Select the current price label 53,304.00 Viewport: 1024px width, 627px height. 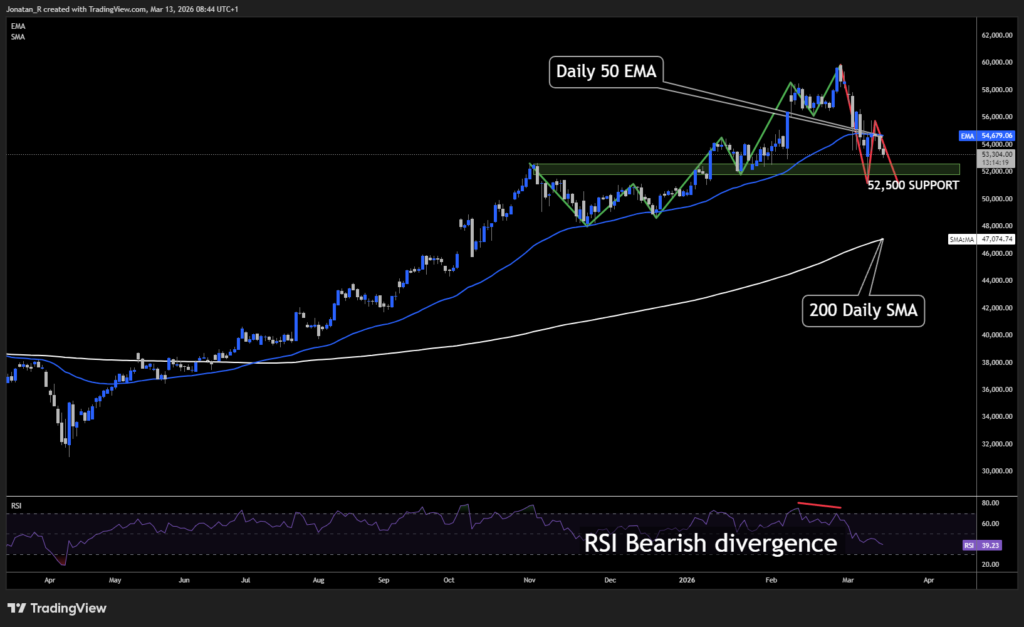[x=996, y=155]
